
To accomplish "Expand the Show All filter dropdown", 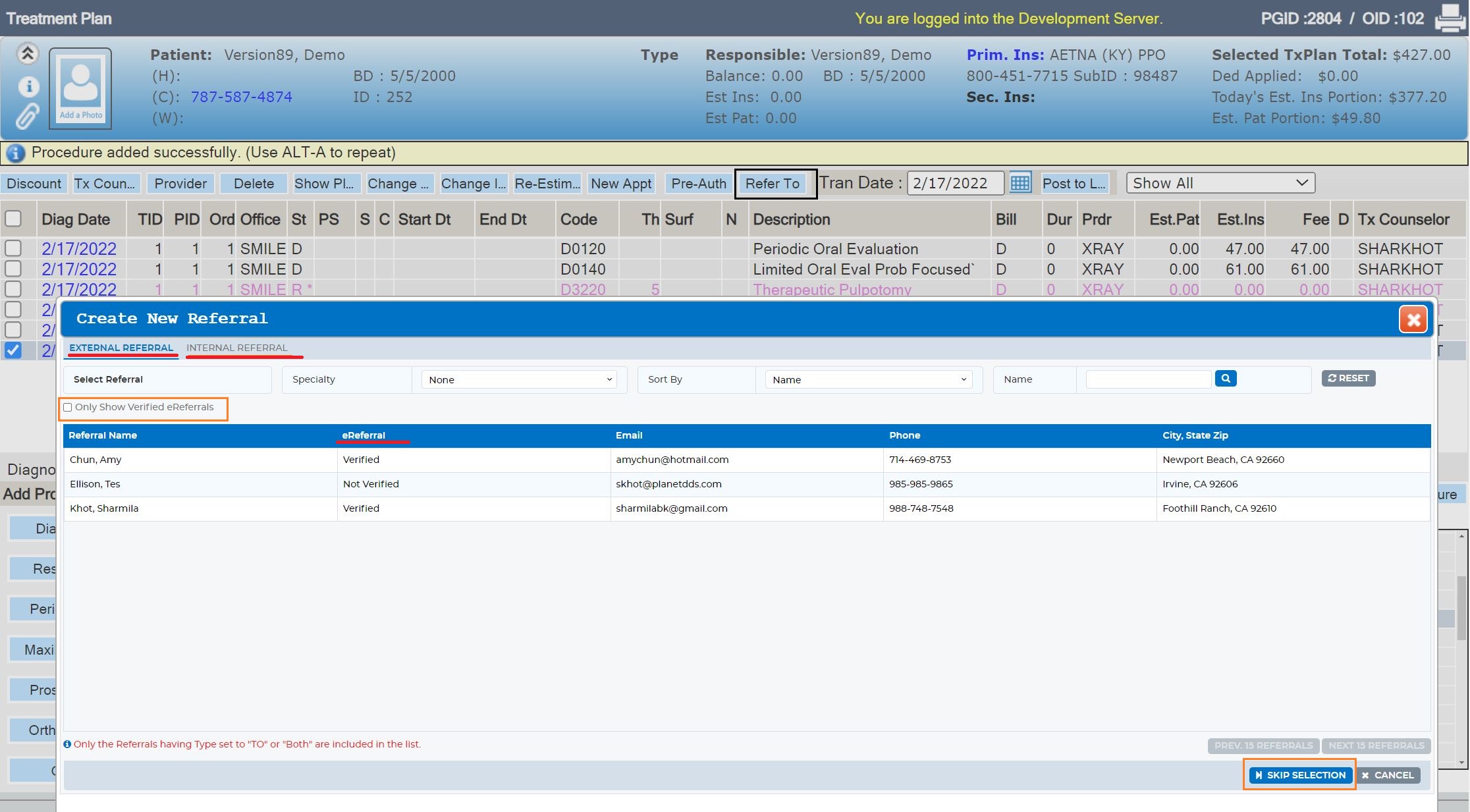I will 1220,183.
